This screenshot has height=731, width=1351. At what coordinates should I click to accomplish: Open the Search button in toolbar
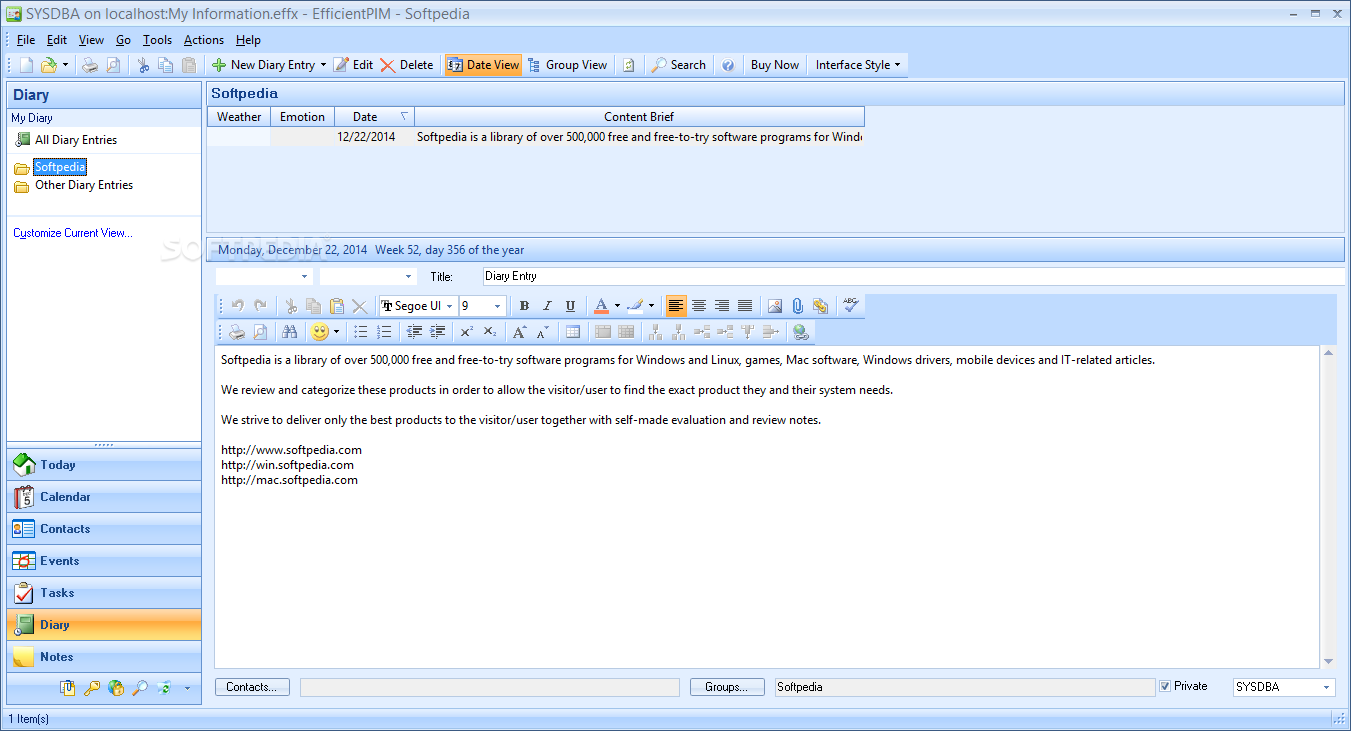(679, 65)
